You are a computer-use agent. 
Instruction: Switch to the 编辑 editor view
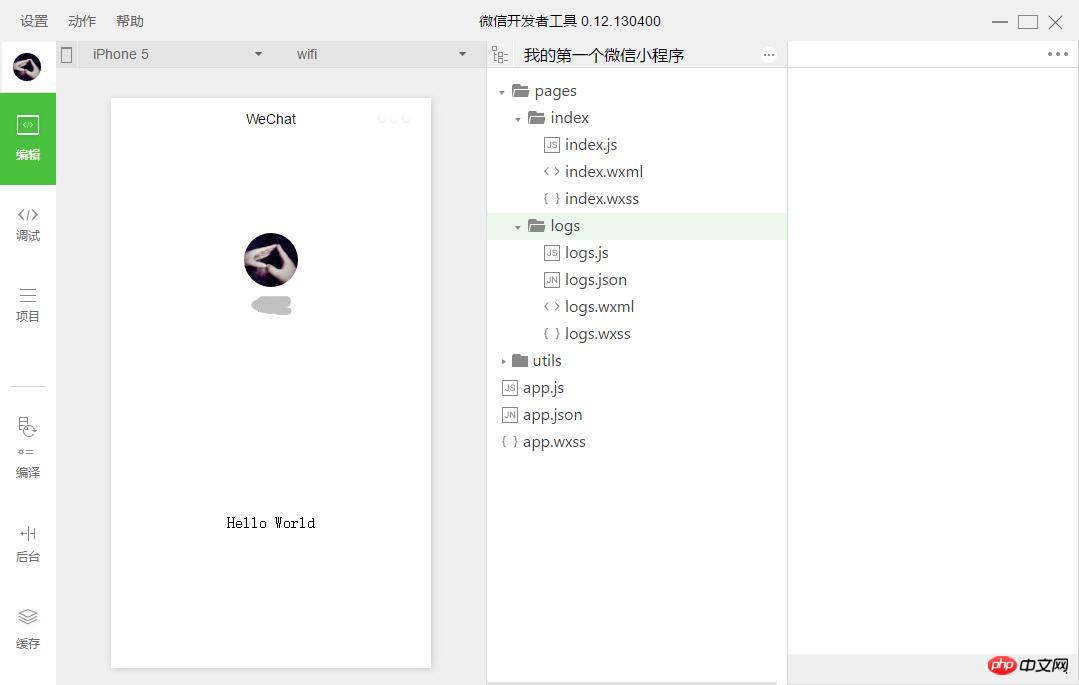[28, 138]
